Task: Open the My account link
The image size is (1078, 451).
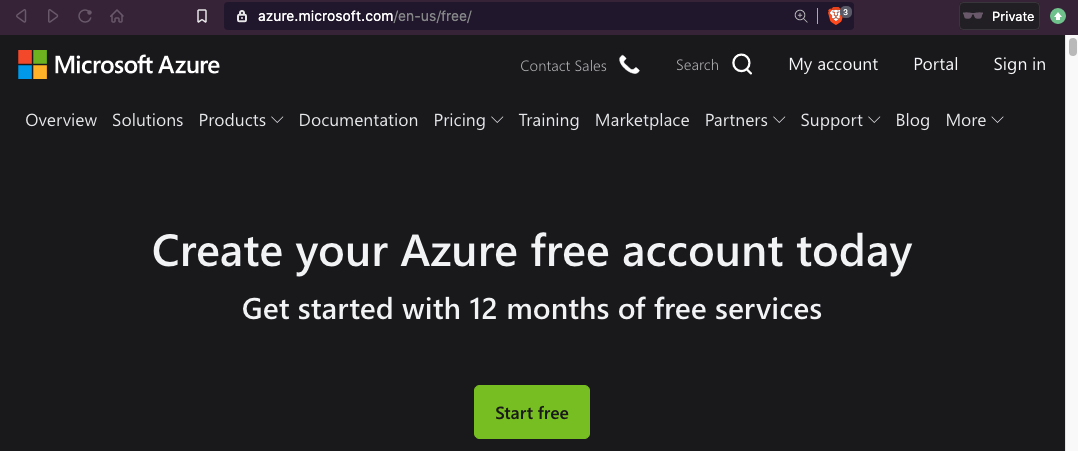Action: tap(833, 64)
